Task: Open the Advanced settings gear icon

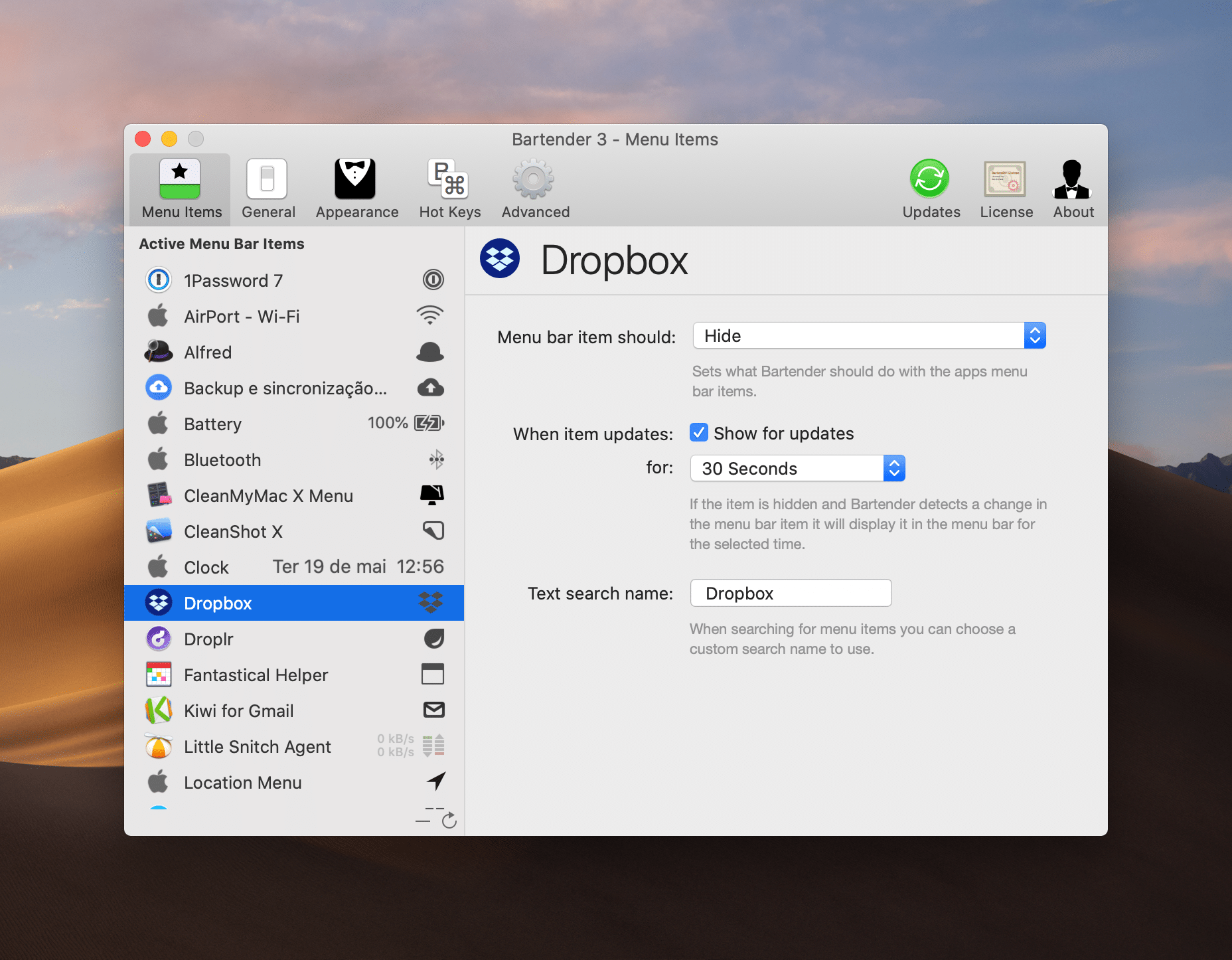Action: (x=534, y=188)
